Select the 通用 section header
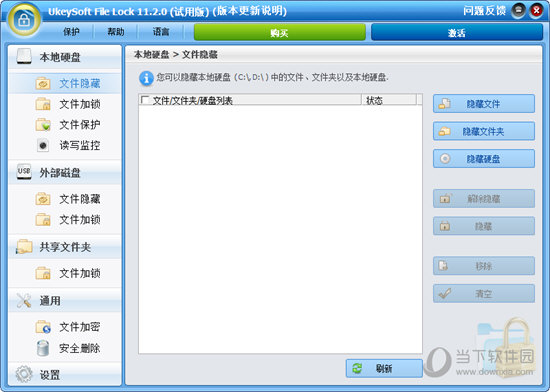Screen dimensions: 550x392 pyautogui.click(x=65, y=301)
